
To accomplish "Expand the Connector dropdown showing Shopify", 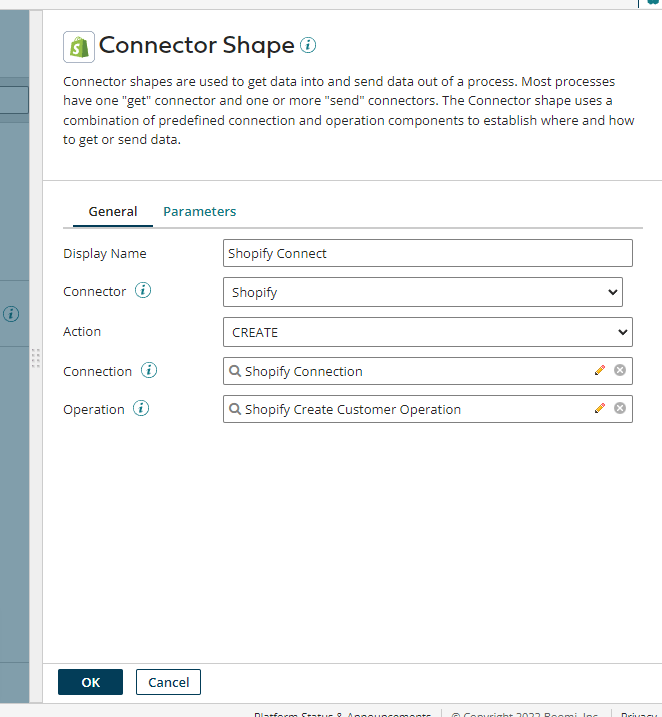I will pyautogui.click(x=422, y=292).
